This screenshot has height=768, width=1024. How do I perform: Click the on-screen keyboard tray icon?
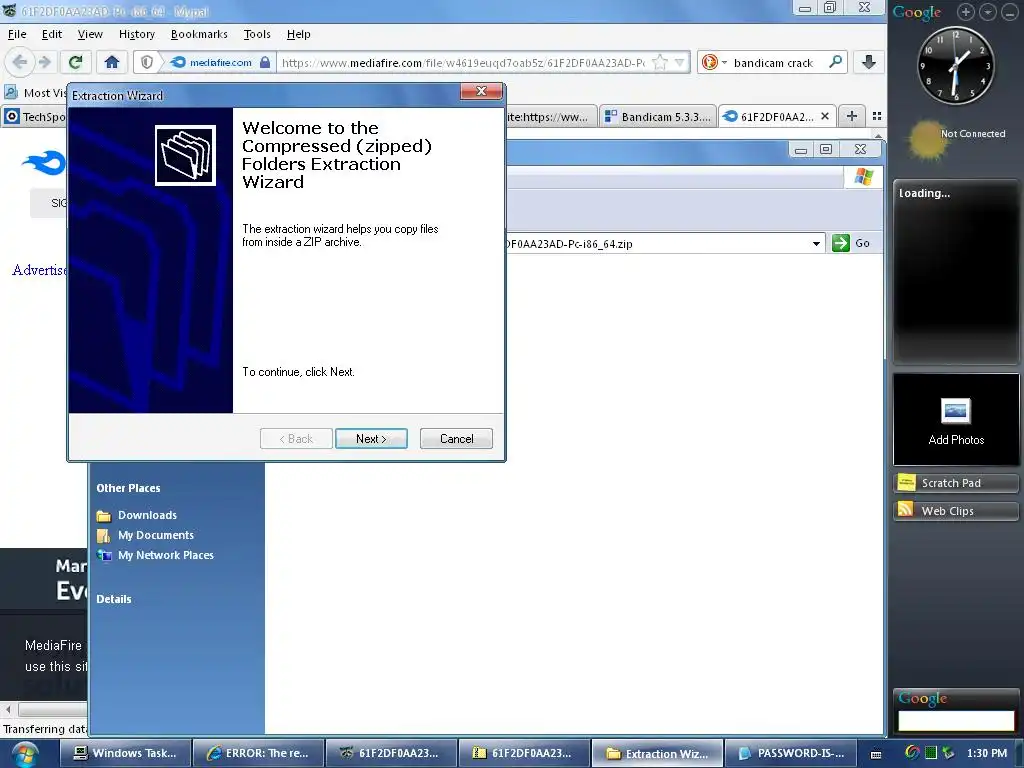[x=876, y=754]
